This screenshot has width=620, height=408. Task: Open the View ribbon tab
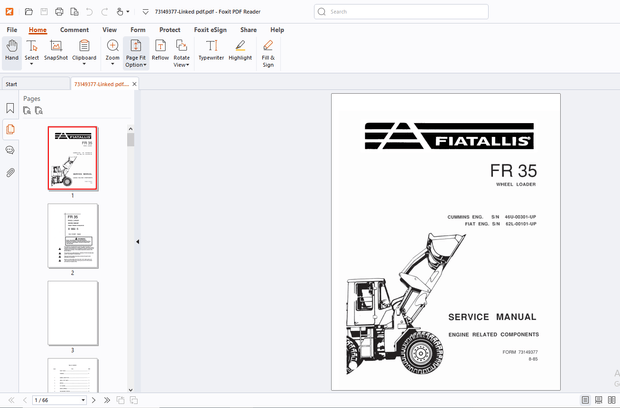(110, 30)
